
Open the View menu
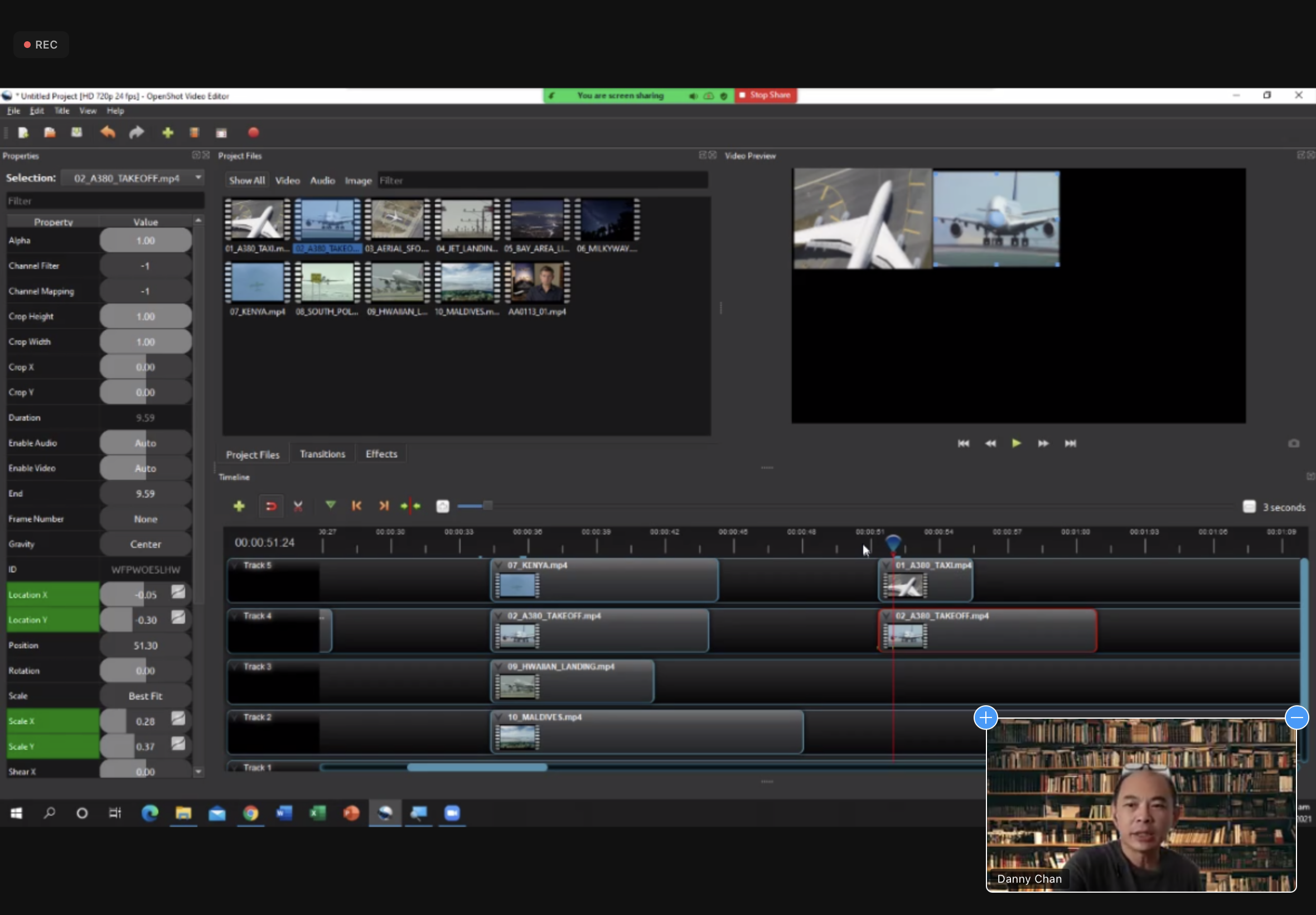pyautogui.click(x=88, y=110)
